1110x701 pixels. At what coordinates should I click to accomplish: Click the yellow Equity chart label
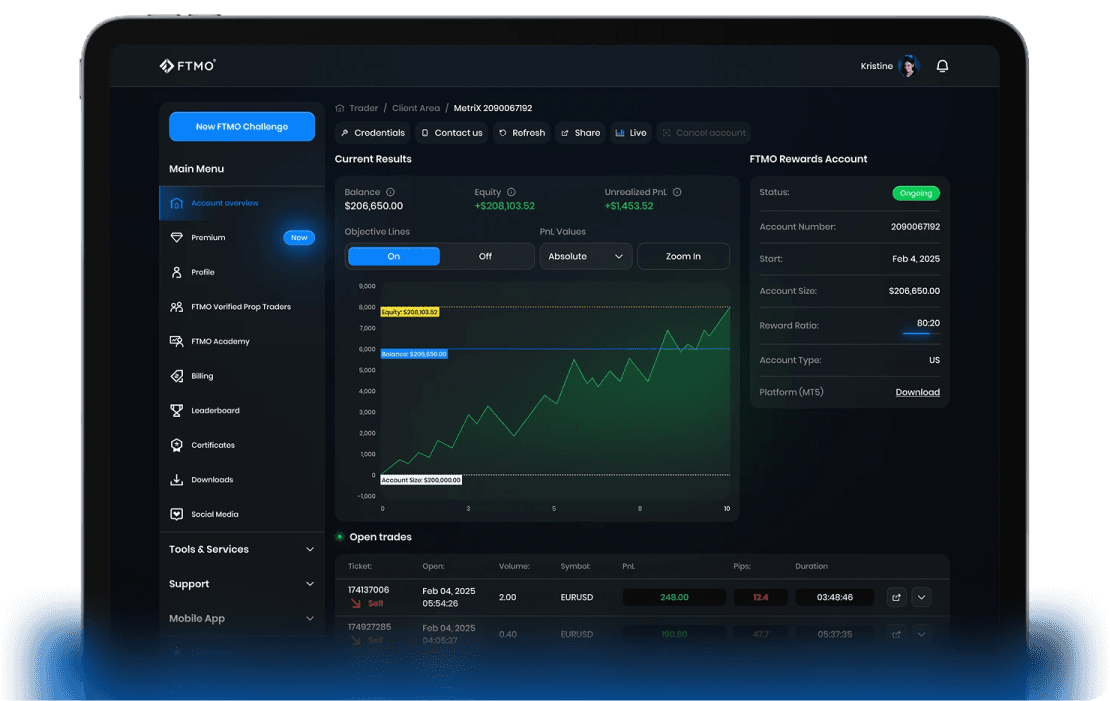(x=410, y=312)
